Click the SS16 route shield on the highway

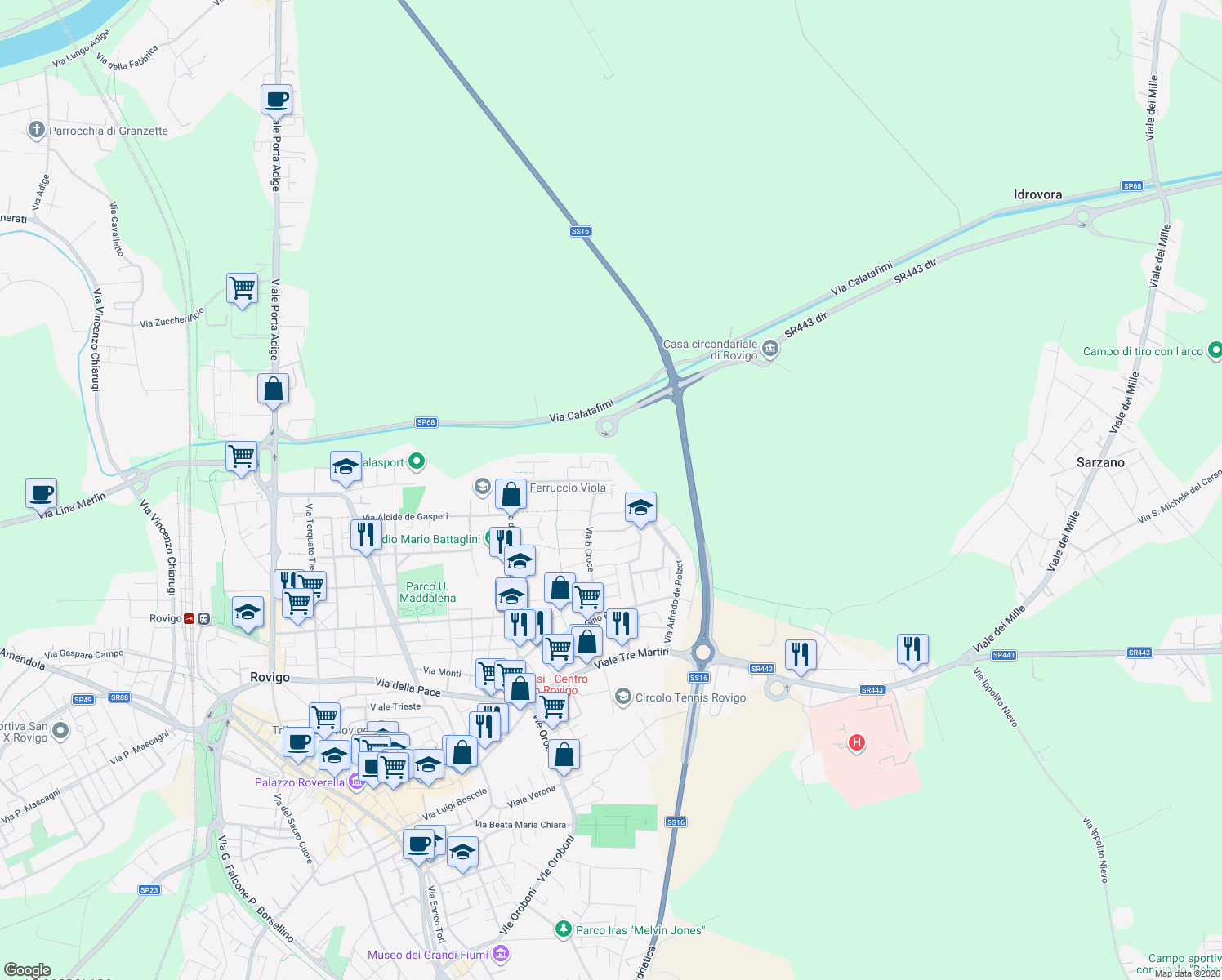(580, 231)
